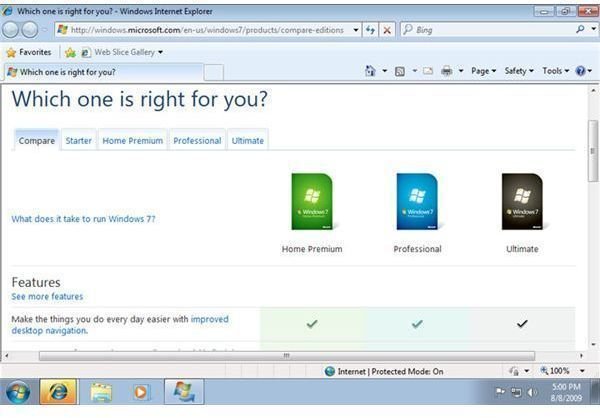This screenshot has height=418, width=600.
Task: Expand the Feeds dropdown arrow
Action: click(x=414, y=71)
